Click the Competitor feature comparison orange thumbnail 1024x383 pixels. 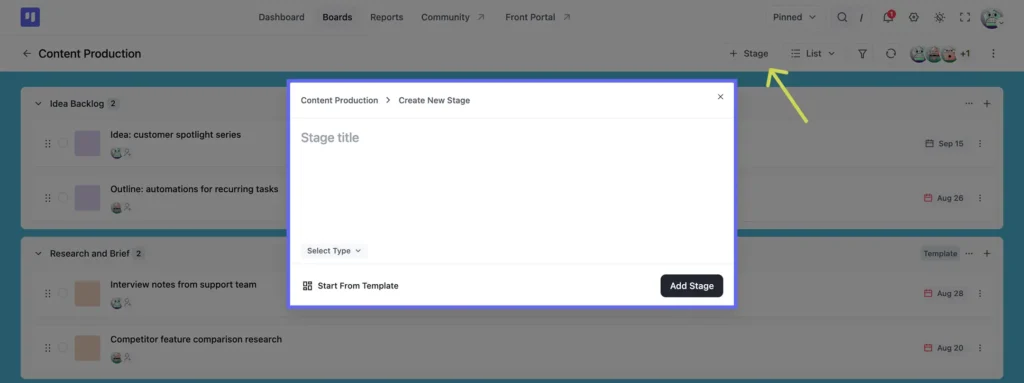[x=88, y=348]
